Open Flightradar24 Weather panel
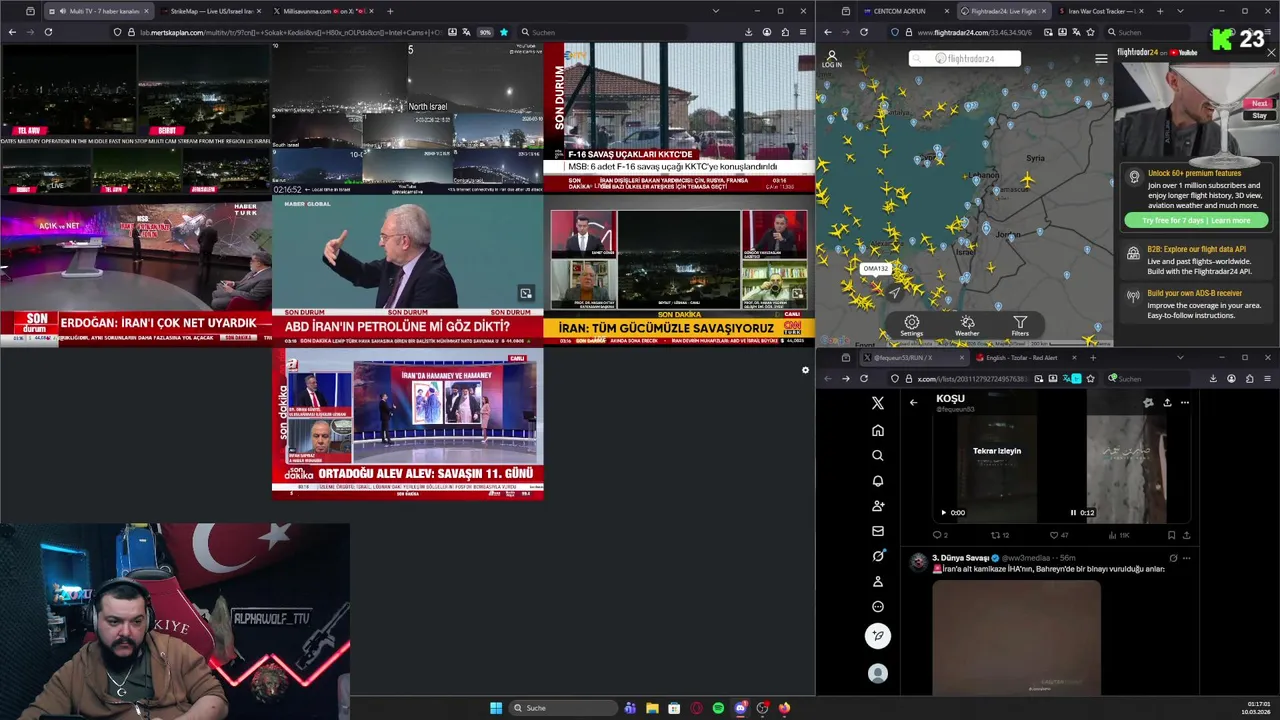The image size is (1280, 720). [967, 326]
